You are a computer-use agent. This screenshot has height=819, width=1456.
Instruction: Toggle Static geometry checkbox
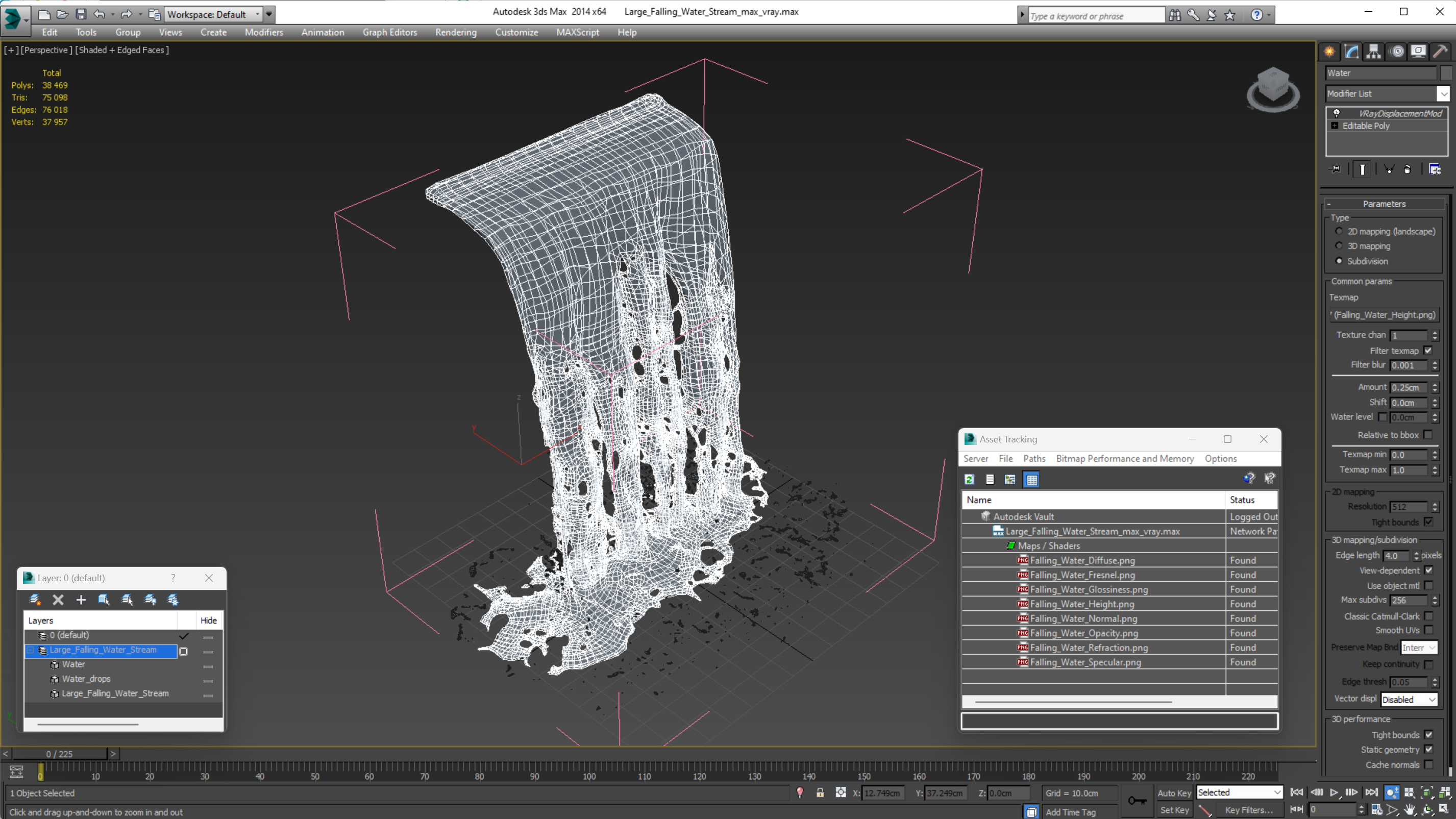point(1428,750)
